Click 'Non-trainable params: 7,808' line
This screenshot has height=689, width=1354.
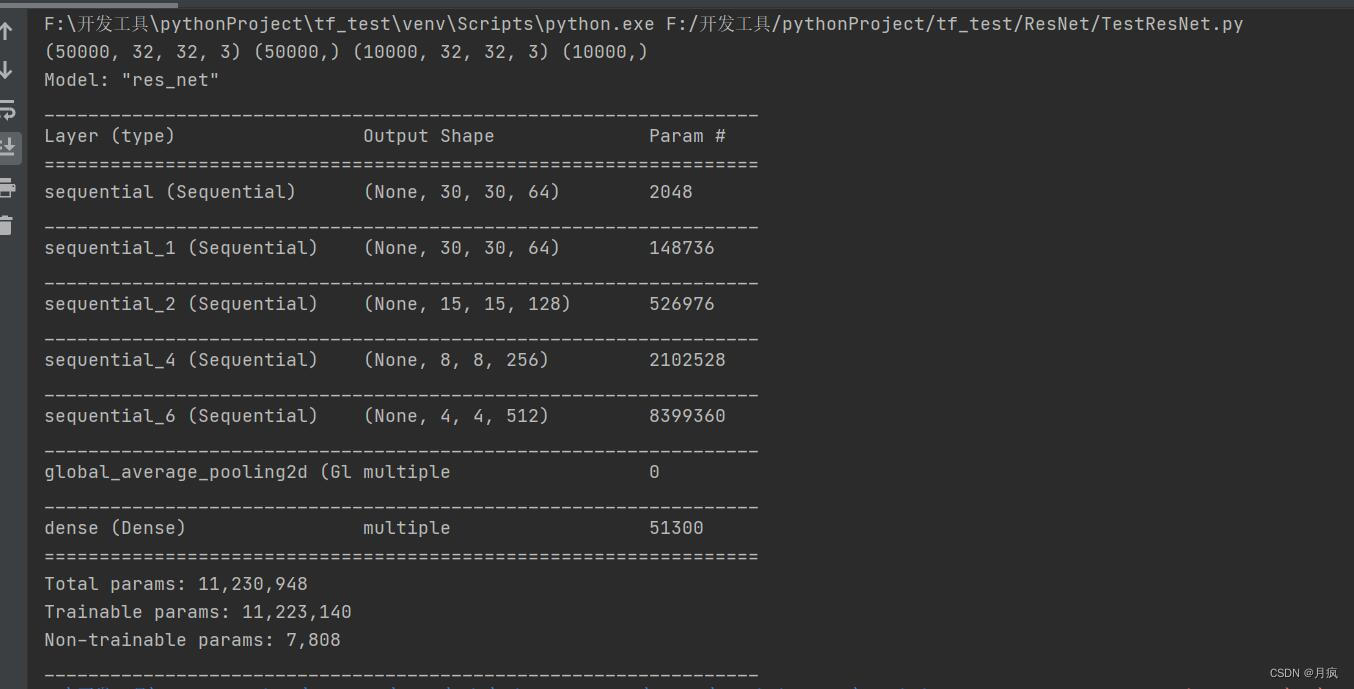(x=192, y=640)
